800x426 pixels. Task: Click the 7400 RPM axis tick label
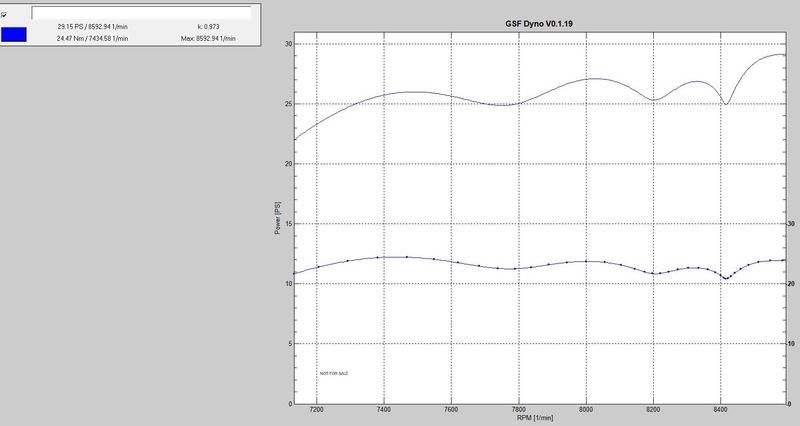point(384,409)
